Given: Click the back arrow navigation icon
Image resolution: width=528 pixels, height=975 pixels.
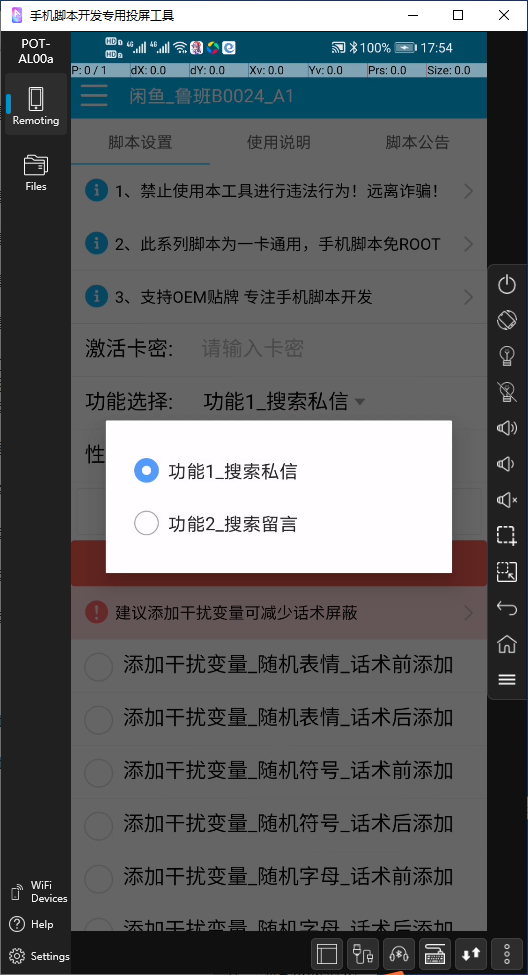Looking at the screenshot, I should pyautogui.click(x=507, y=608).
